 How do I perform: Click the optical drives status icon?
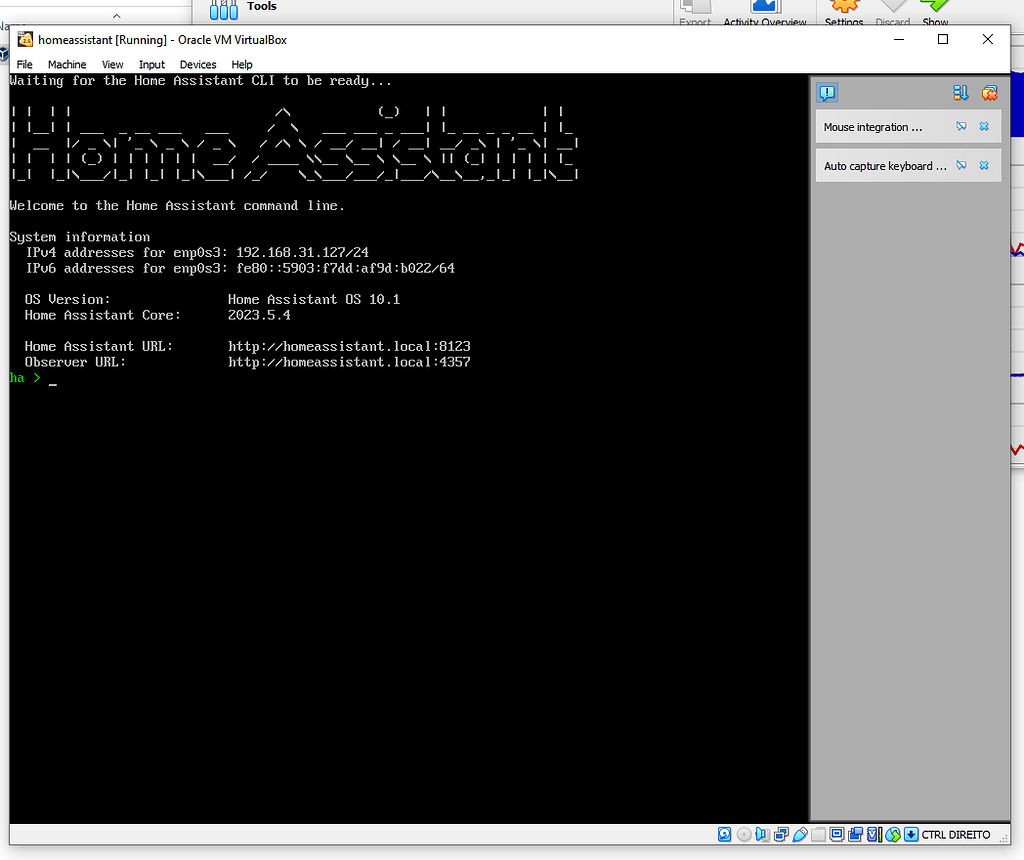[744, 834]
